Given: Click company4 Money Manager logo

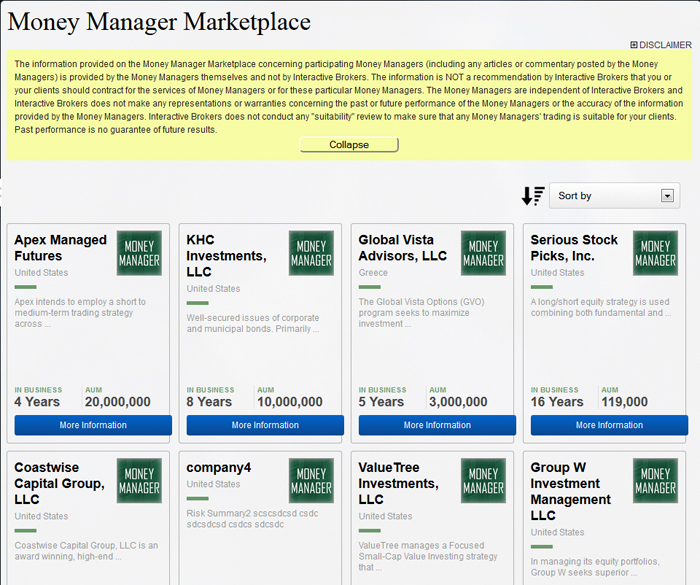Looking at the screenshot, I should 311,481.
